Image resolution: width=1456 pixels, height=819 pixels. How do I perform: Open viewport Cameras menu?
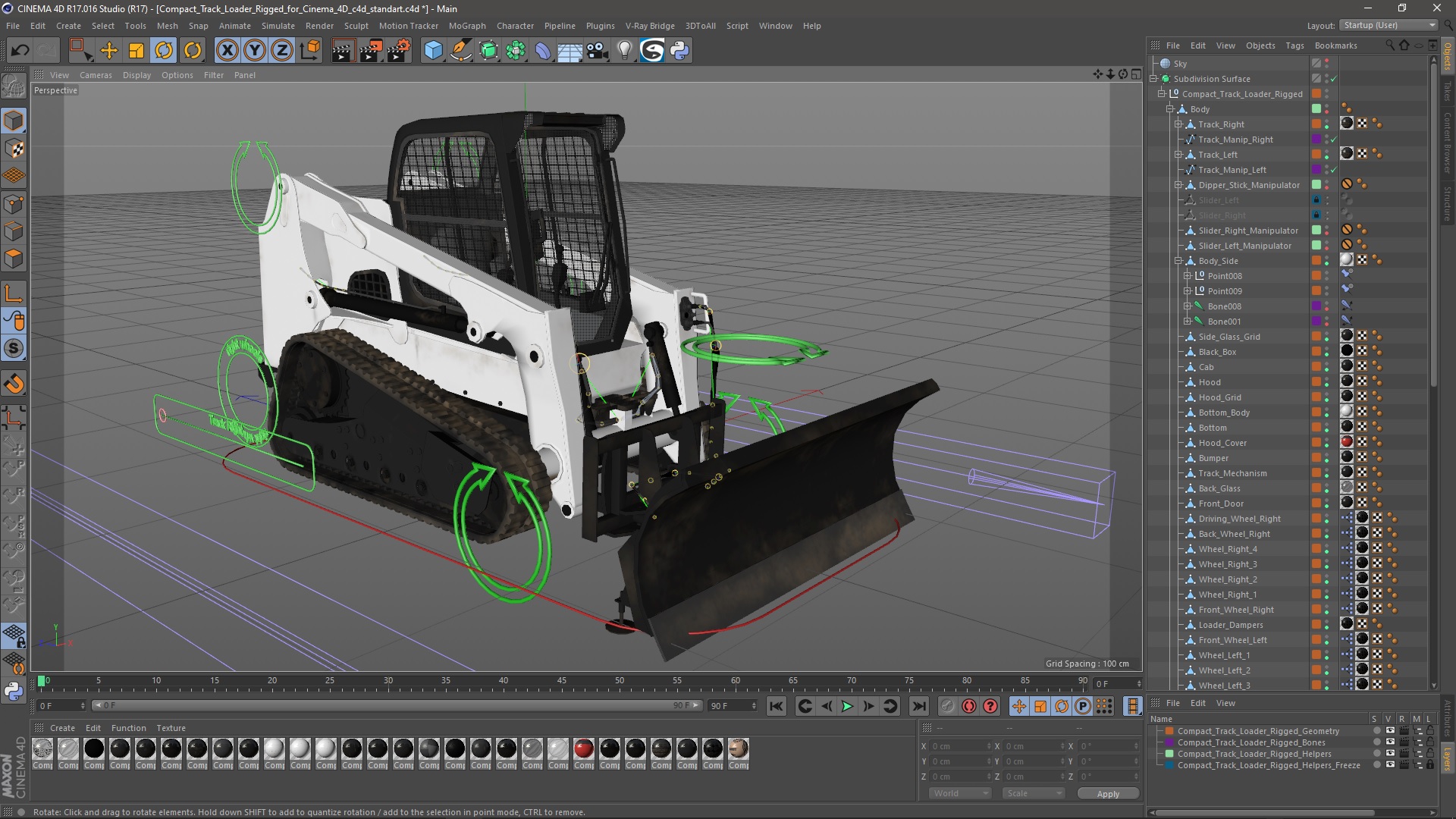[96, 75]
